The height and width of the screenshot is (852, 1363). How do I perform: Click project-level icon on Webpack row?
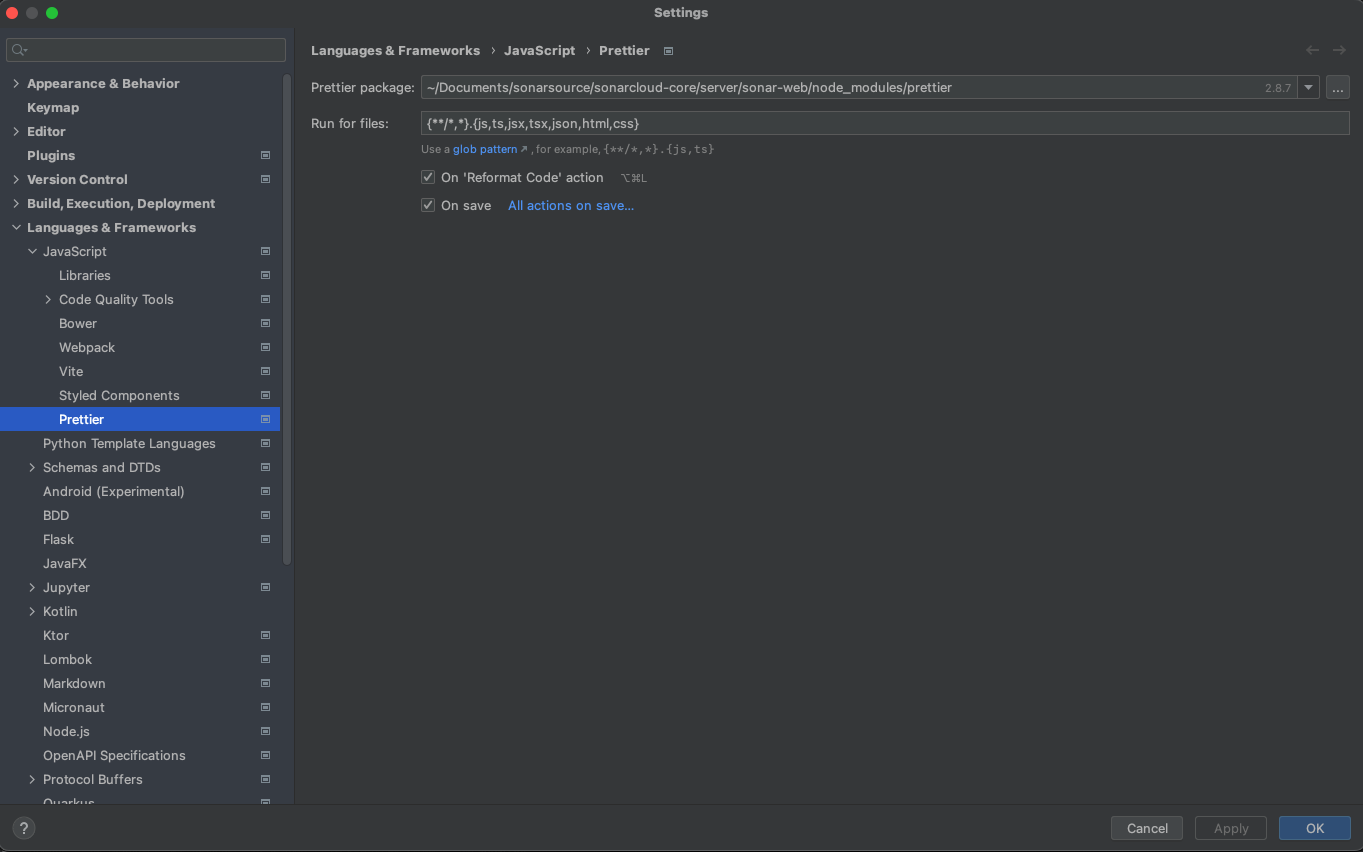(x=265, y=347)
